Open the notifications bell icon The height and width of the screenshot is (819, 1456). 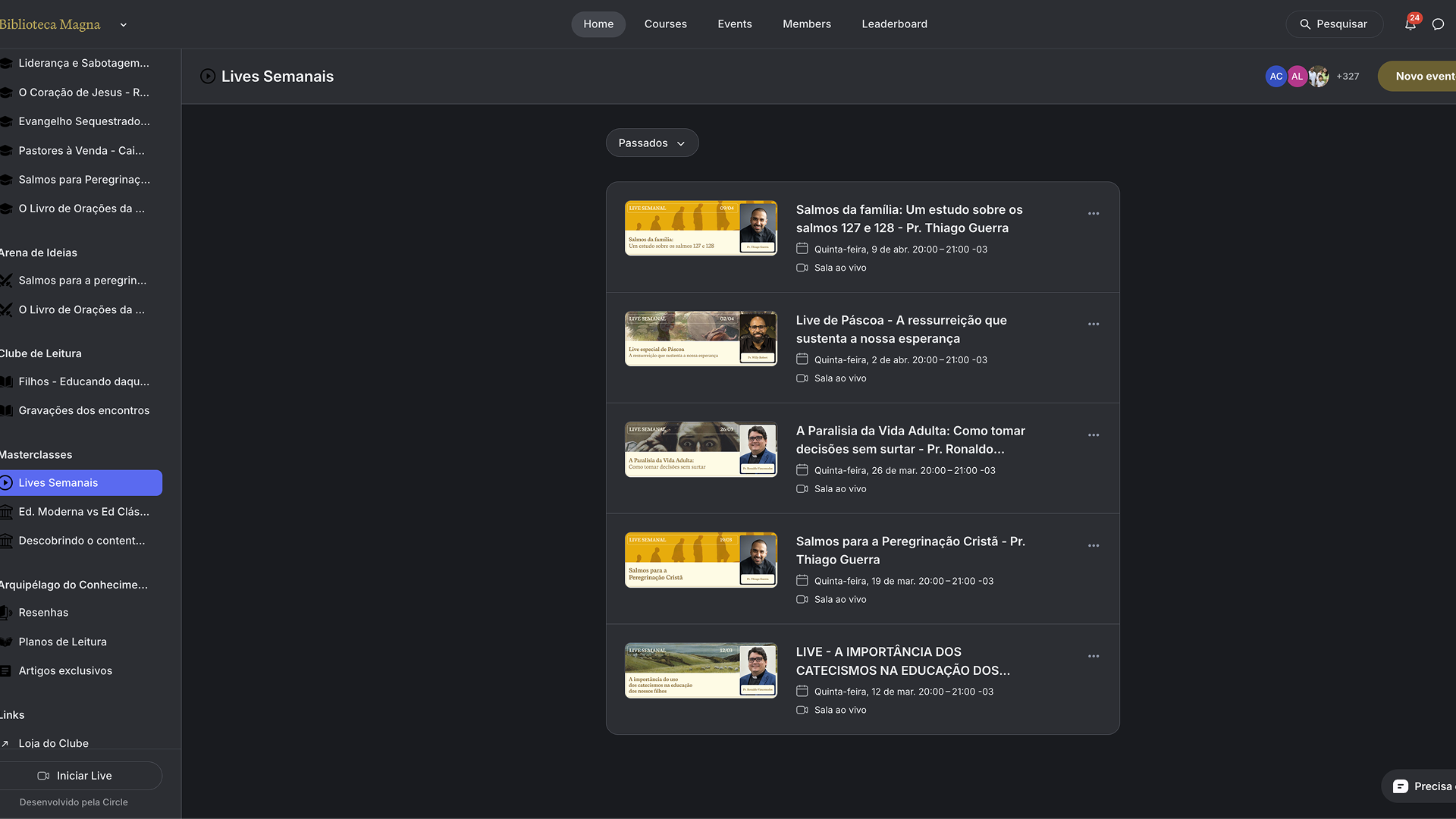[1410, 24]
